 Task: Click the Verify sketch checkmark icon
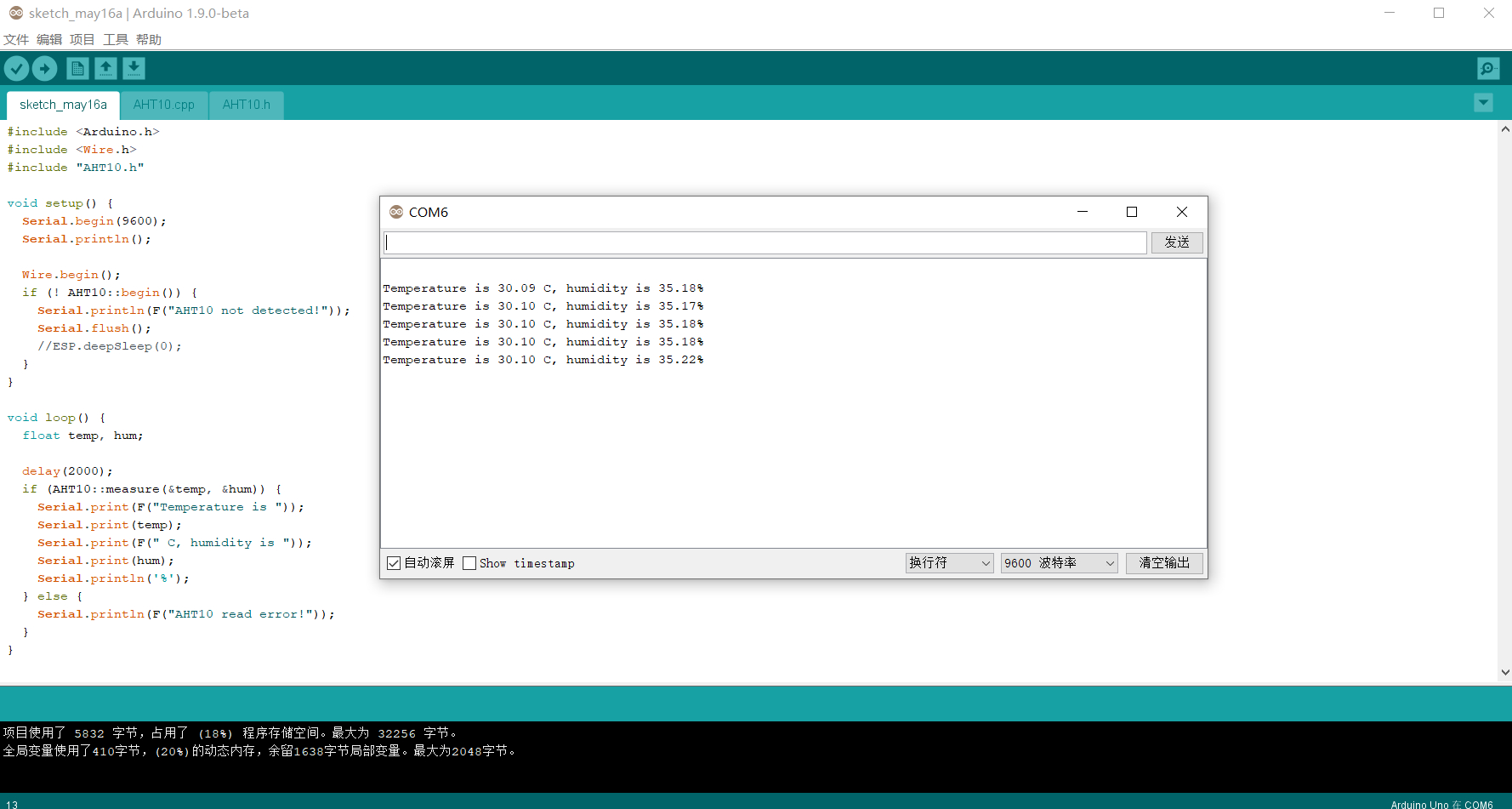[x=16, y=68]
